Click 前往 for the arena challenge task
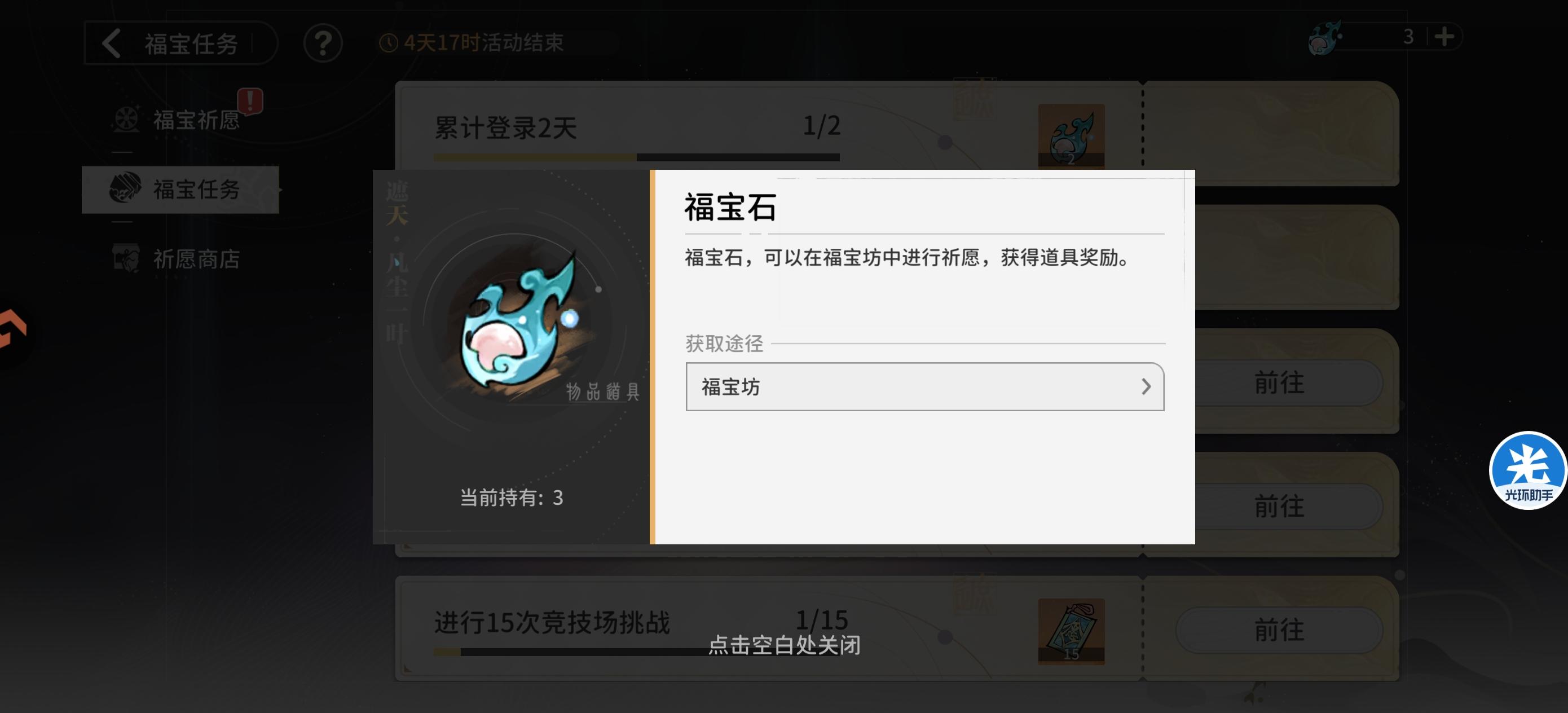This screenshot has height=713, width=1568. click(x=1279, y=630)
